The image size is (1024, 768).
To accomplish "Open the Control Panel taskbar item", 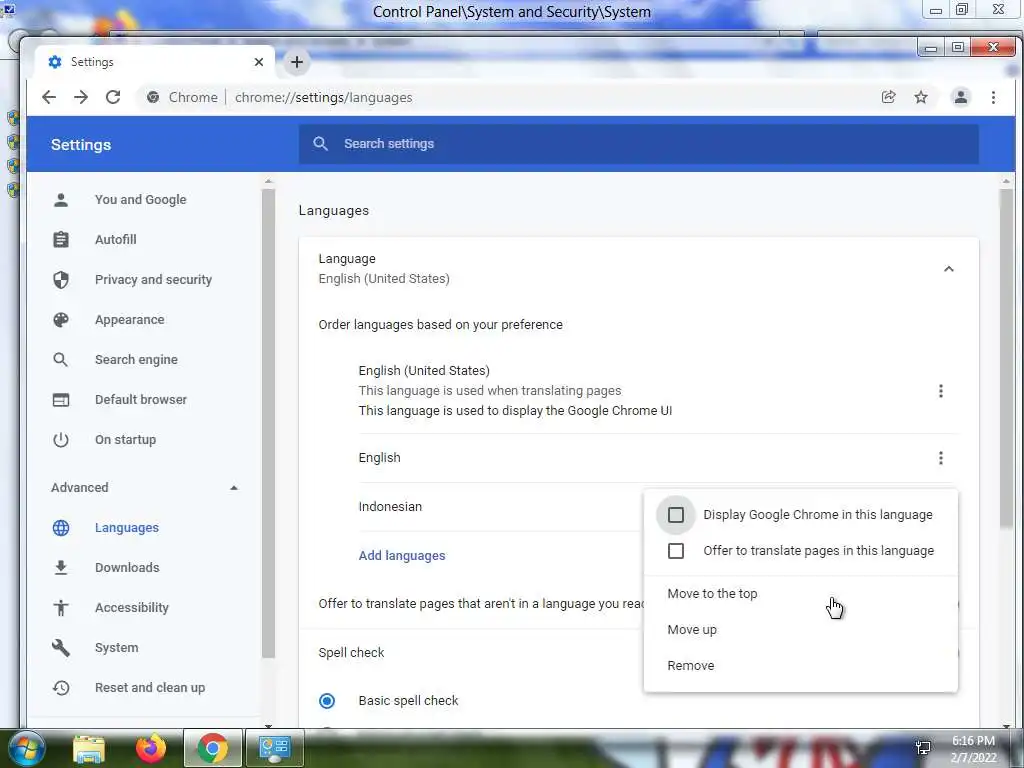I will coord(274,748).
